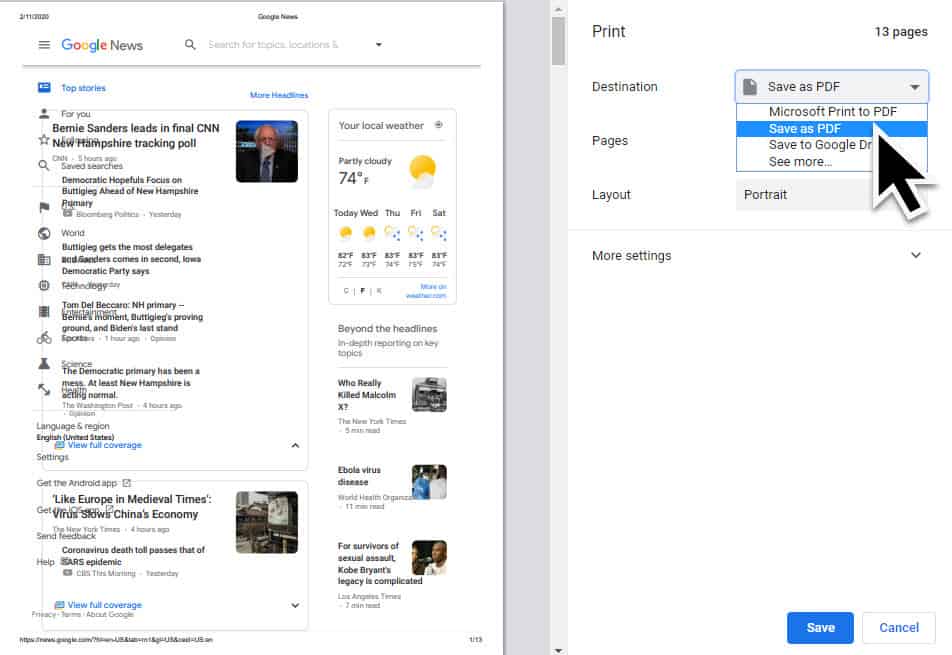Click the search topics input field

273,44
